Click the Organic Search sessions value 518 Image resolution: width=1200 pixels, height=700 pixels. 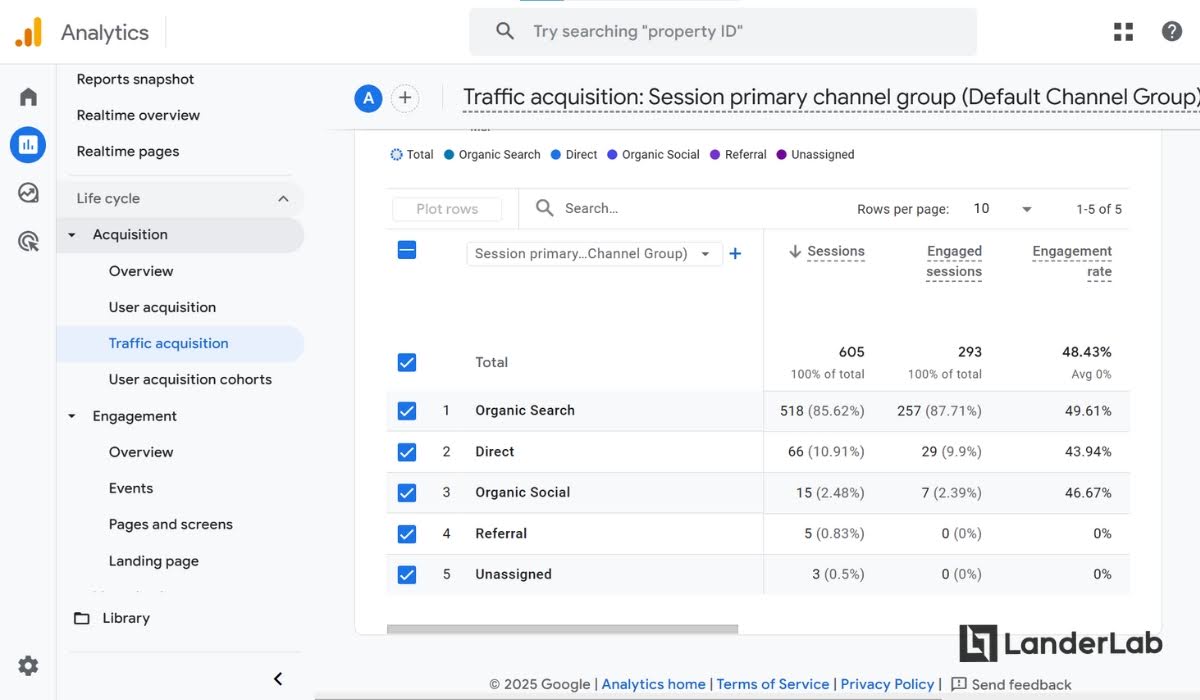click(792, 411)
